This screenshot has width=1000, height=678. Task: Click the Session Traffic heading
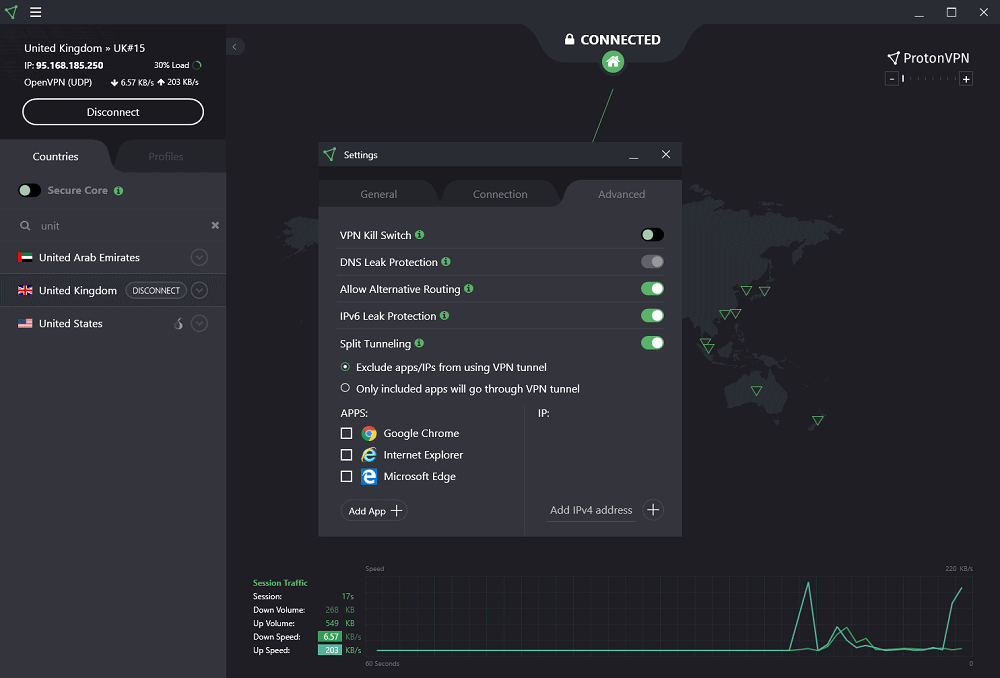pos(280,583)
